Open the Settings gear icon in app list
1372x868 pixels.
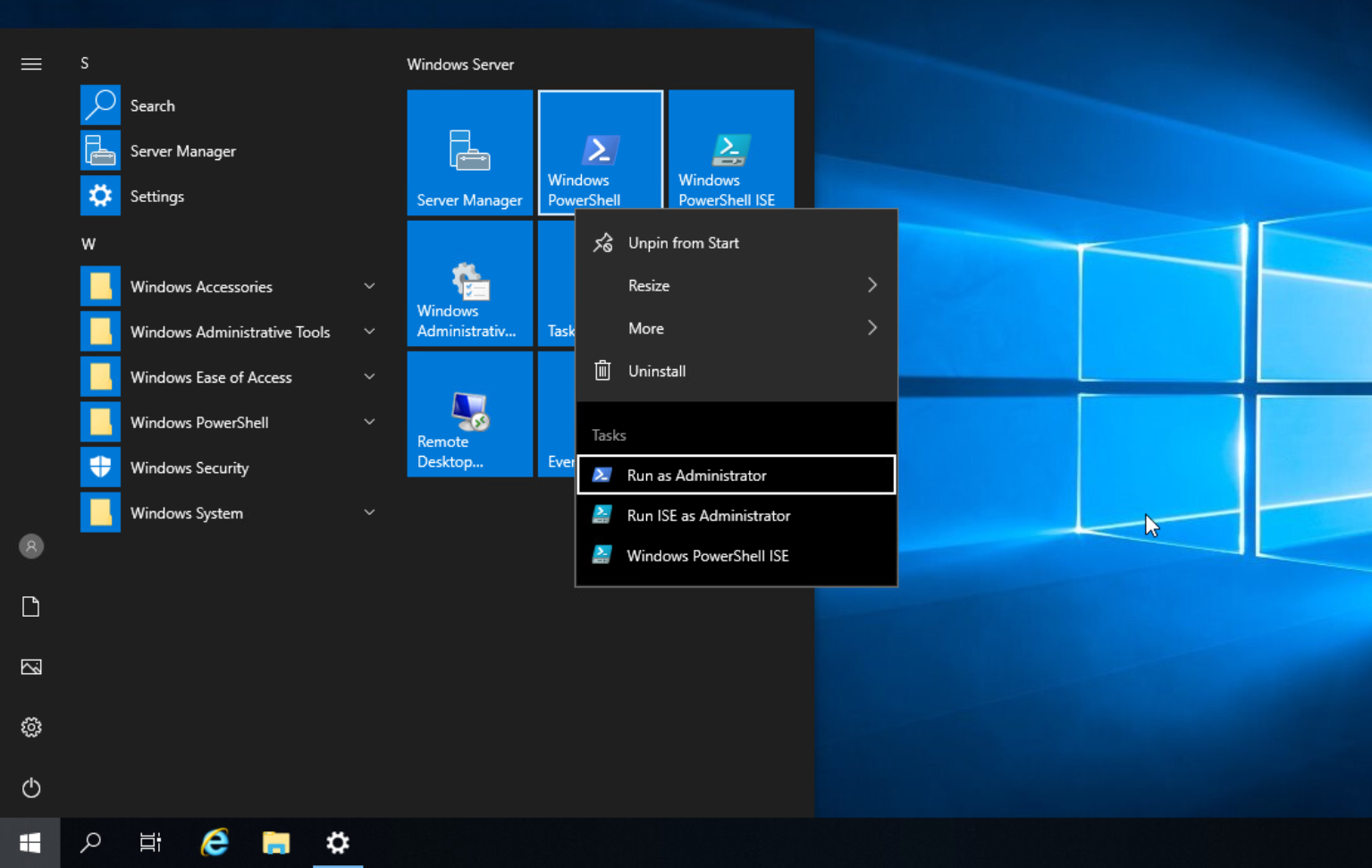[x=100, y=196]
